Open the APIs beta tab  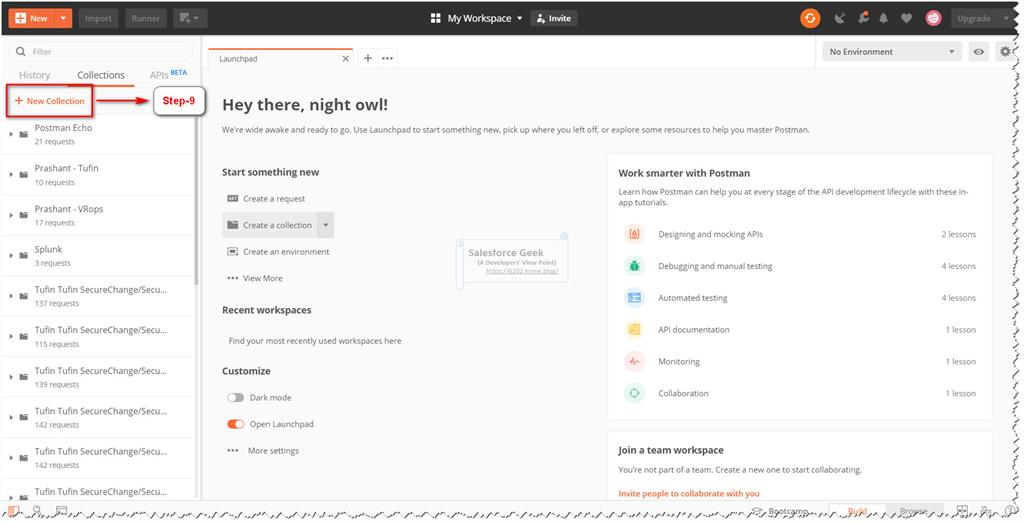[168, 74]
